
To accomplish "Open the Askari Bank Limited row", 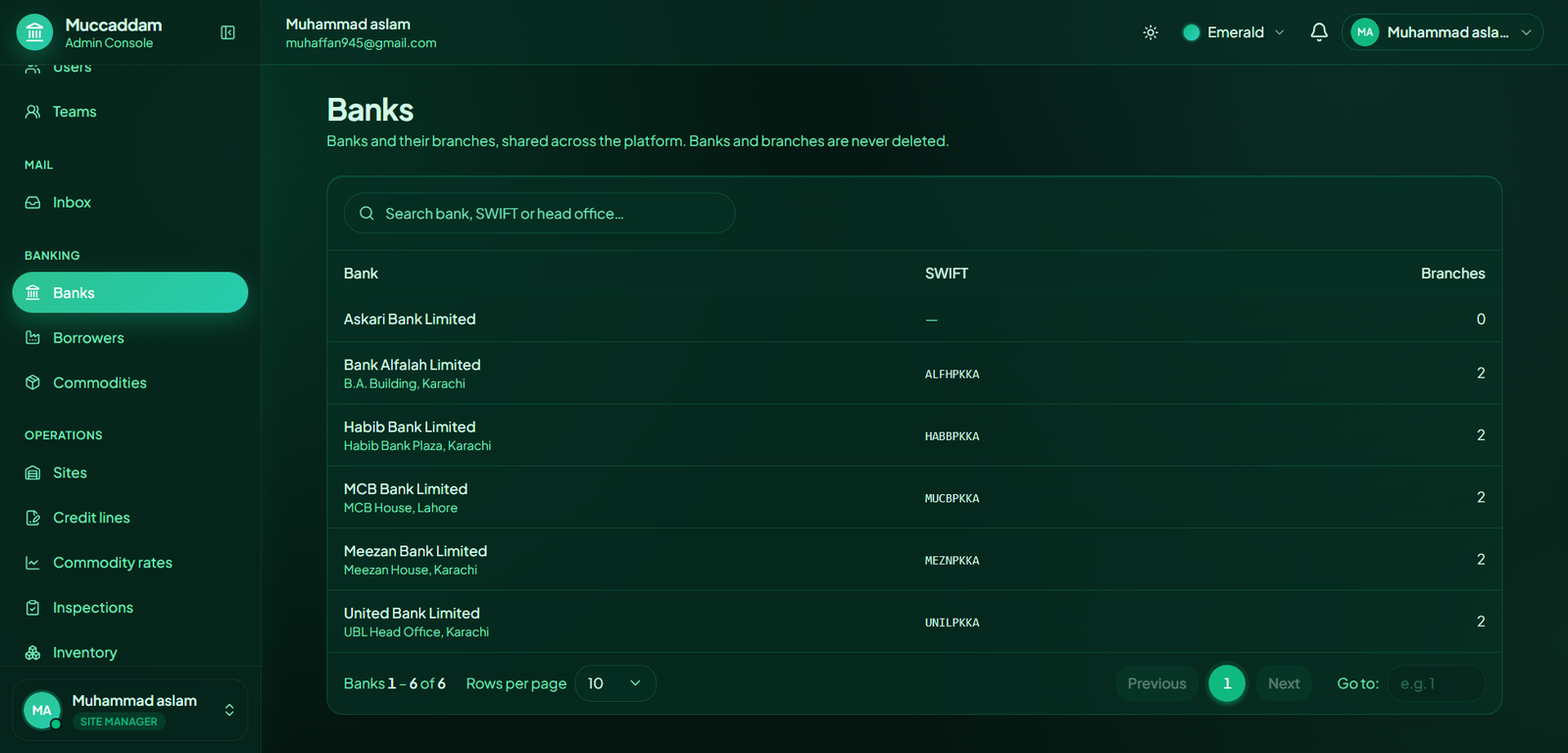I will tap(914, 320).
